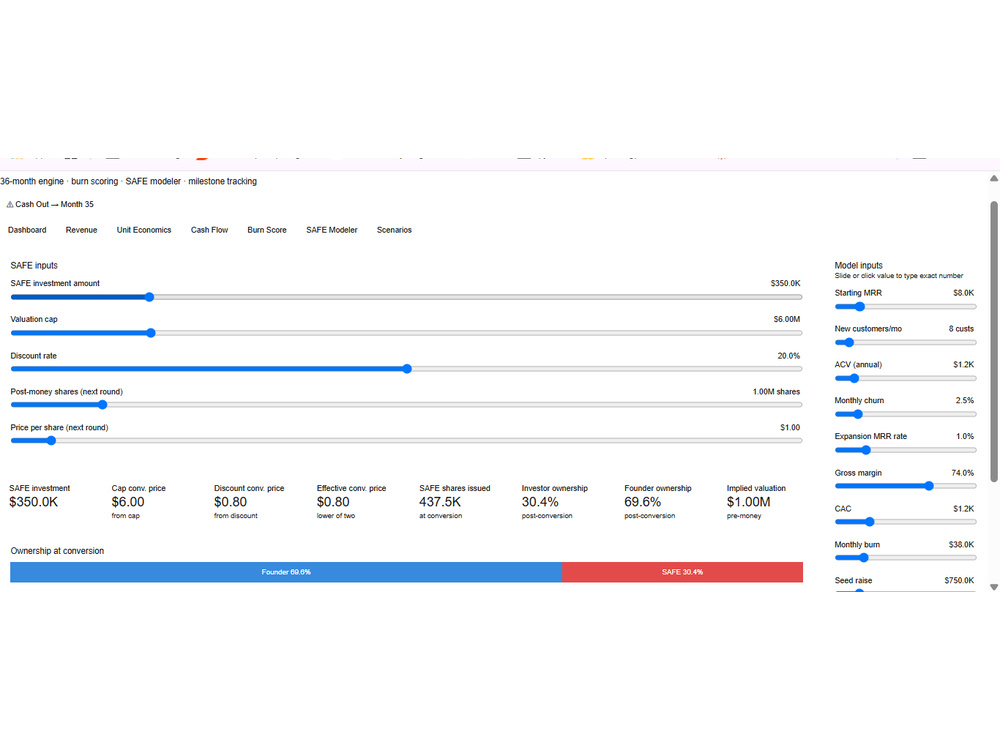
Task: Click the Expansion MRR rate slider handle
Action: 865,450
